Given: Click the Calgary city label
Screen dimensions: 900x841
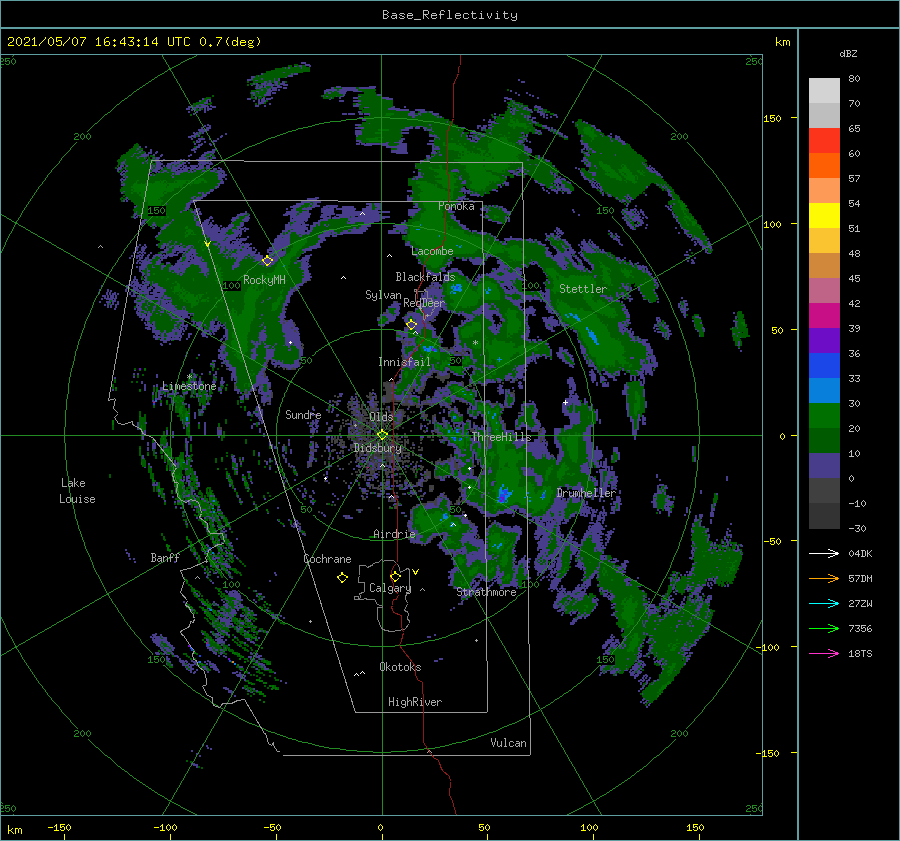Looking at the screenshot, I should [x=390, y=588].
